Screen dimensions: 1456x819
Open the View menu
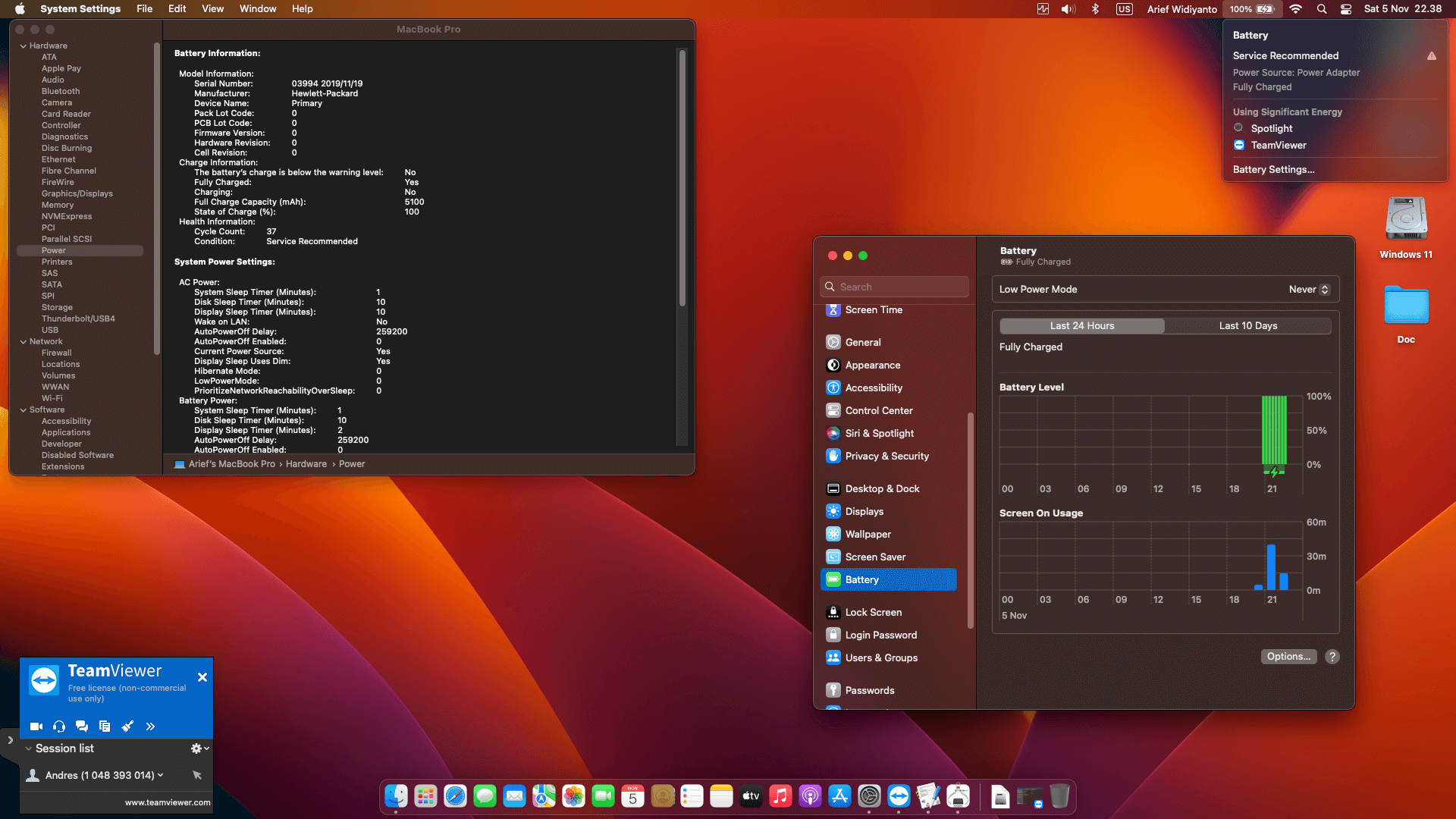coord(212,9)
